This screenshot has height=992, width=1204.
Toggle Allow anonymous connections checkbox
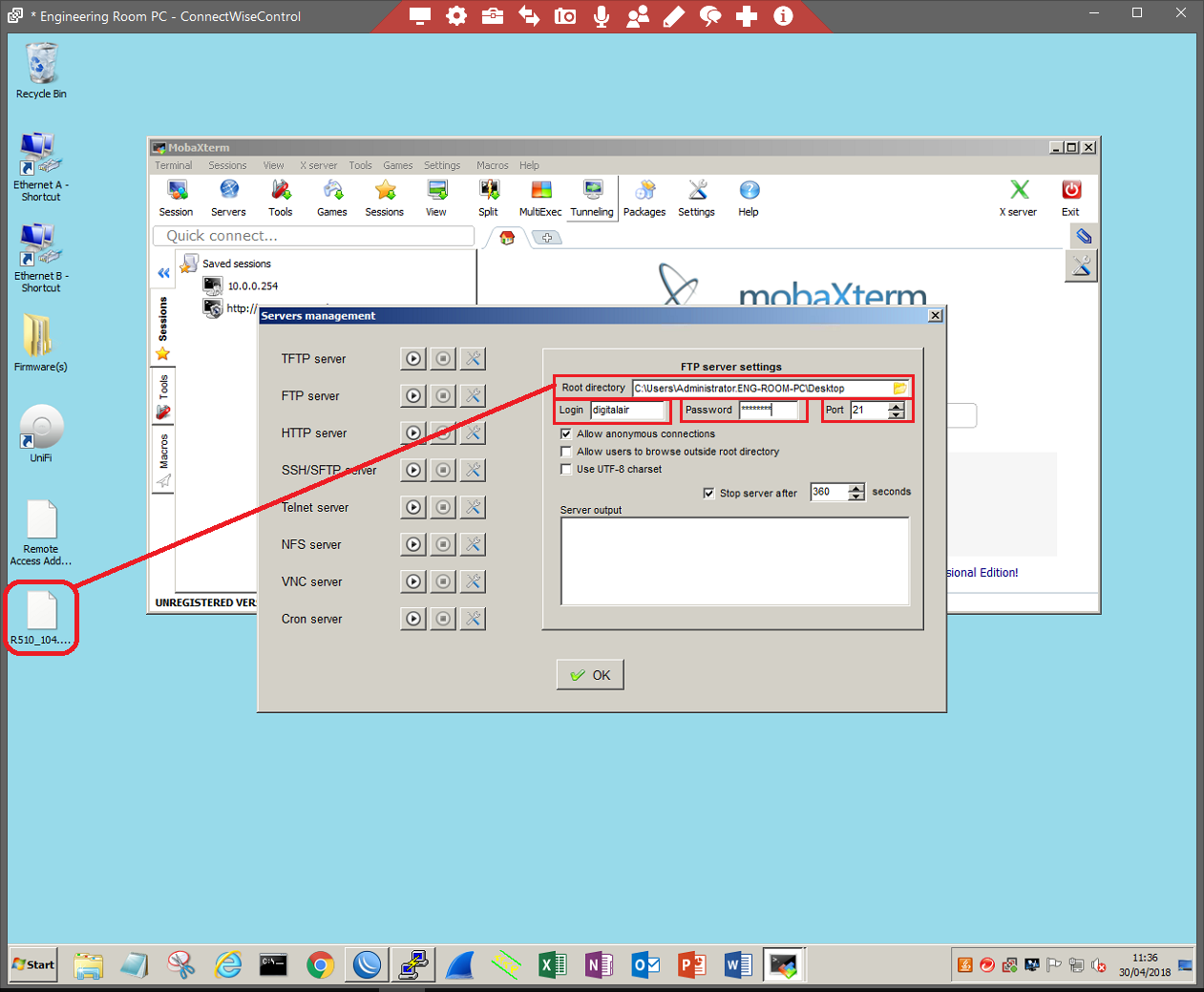[x=566, y=433]
